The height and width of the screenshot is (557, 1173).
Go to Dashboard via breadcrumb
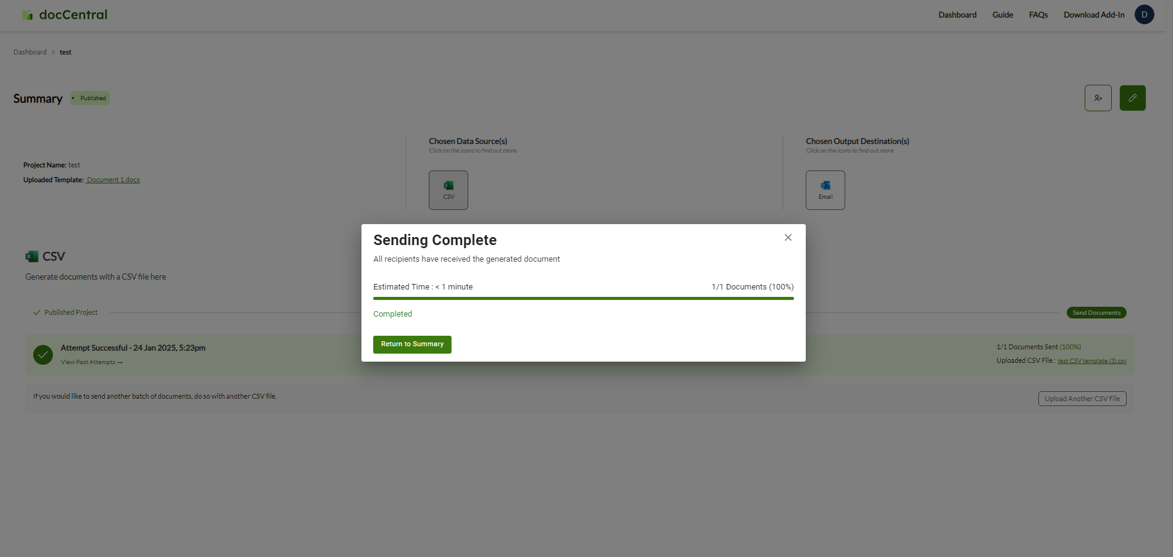point(30,52)
